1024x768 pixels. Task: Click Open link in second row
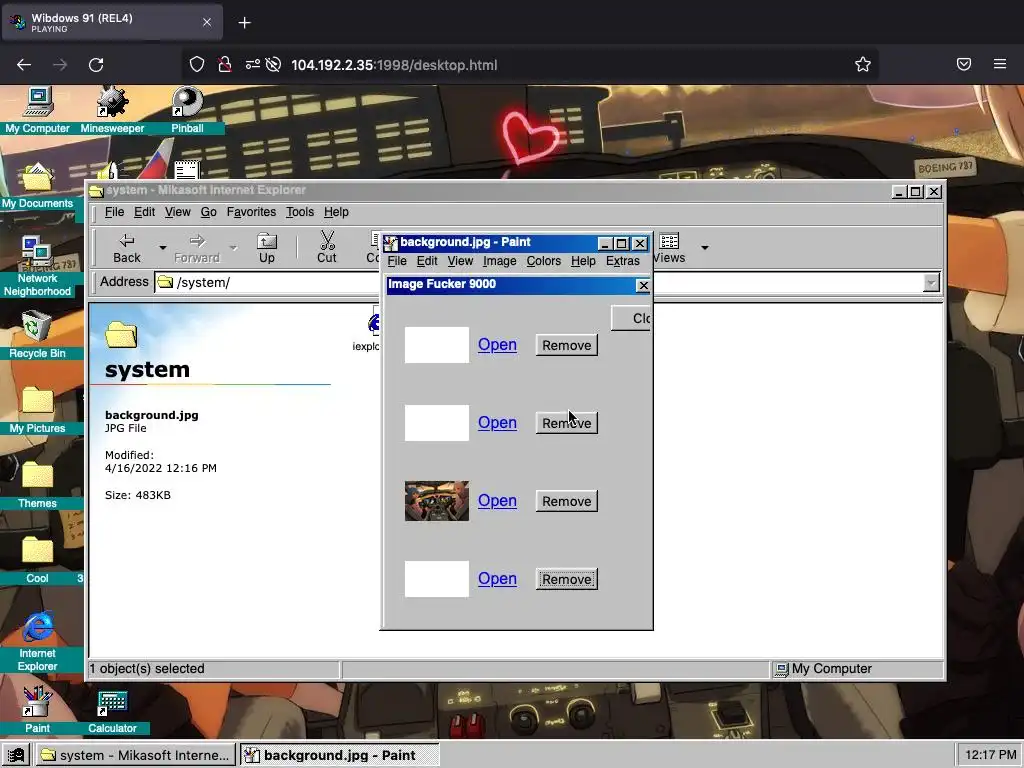pos(497,423)
